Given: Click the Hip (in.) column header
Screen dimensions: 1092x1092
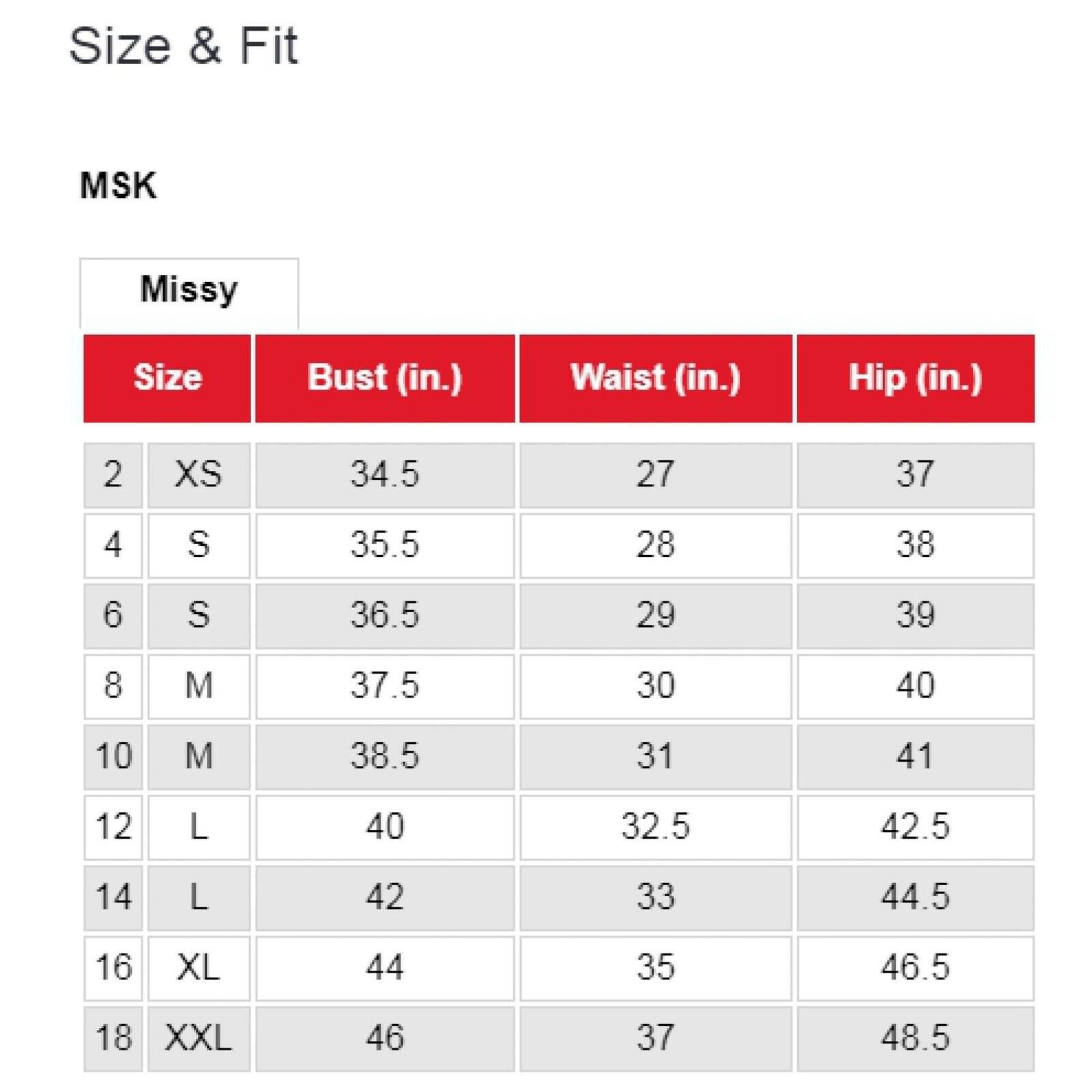Looking at the screenshot, I should [915, 378].
